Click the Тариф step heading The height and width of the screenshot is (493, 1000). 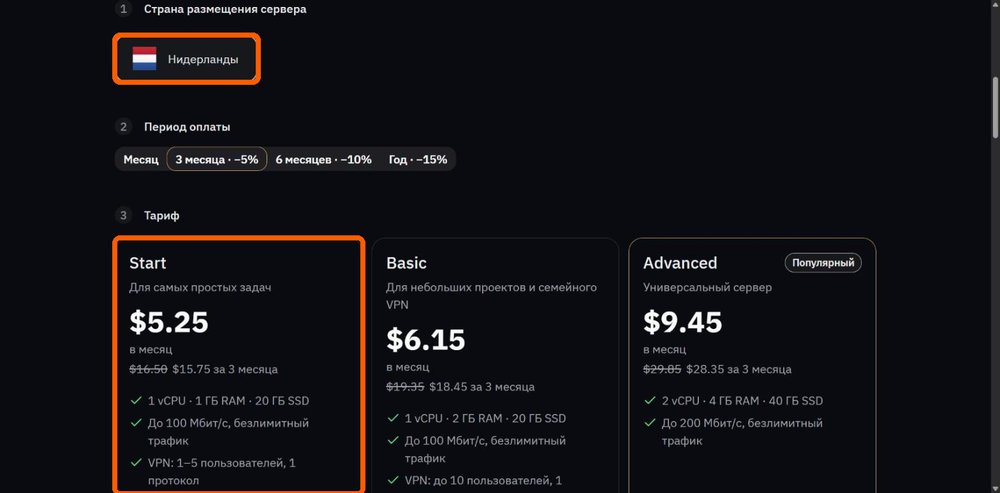pos(162,216)
